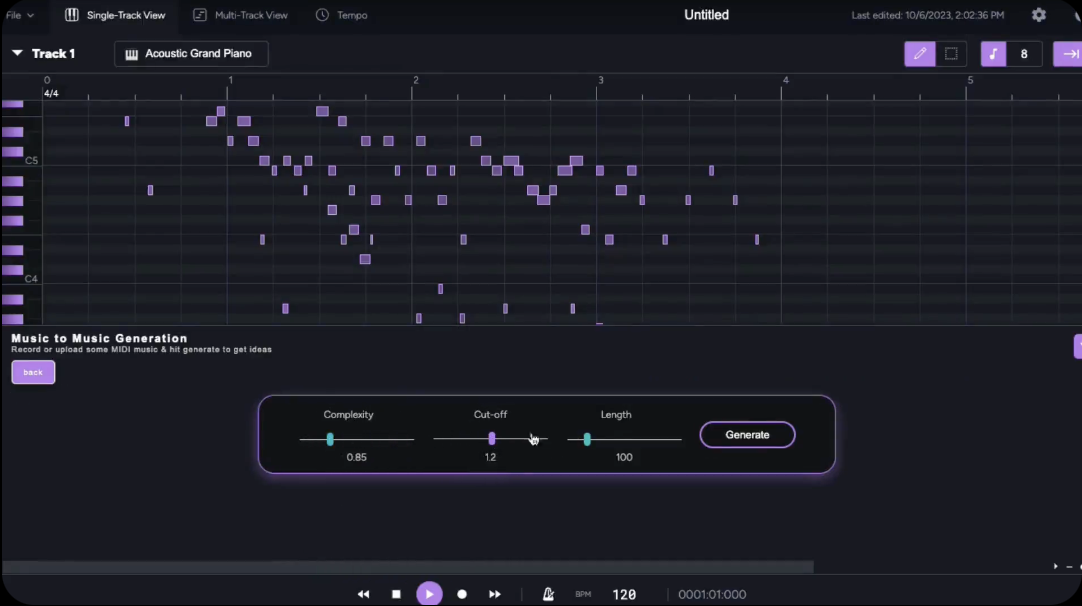Image resolution: width=1082 pixels, height=606 pixels.
Task: Select the pencil draw tool
Action: pos(919,53)
